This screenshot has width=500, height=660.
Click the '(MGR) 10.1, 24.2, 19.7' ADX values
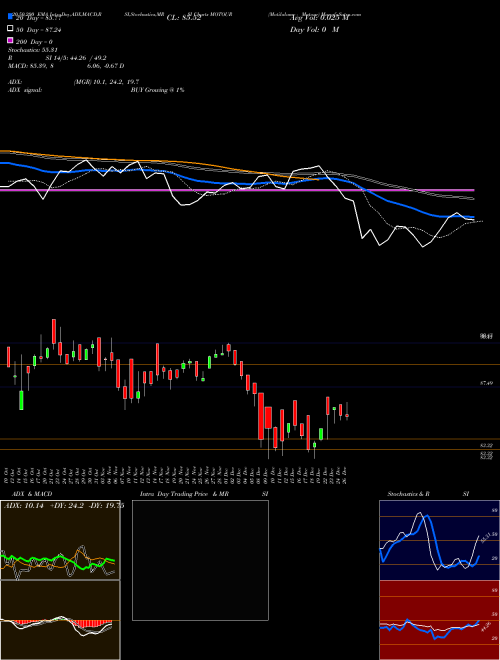106,82
